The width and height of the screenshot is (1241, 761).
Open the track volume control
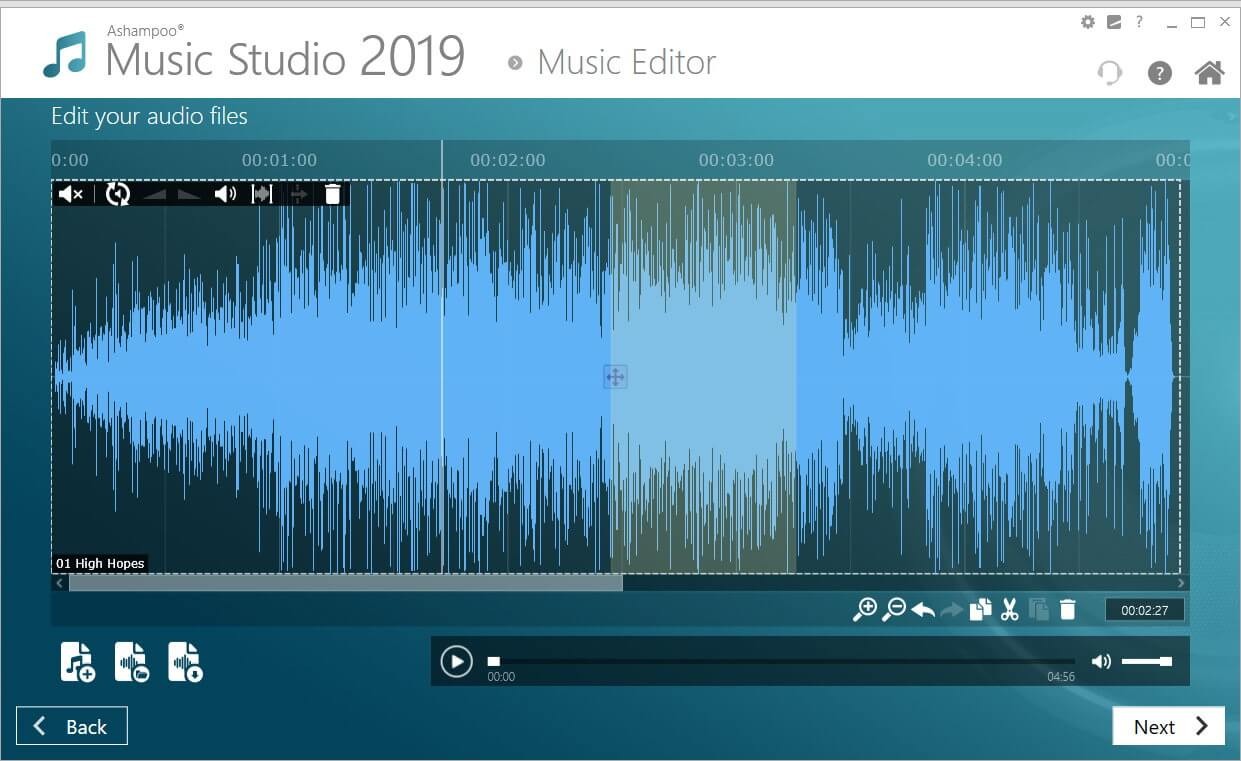tap(225, 193)
